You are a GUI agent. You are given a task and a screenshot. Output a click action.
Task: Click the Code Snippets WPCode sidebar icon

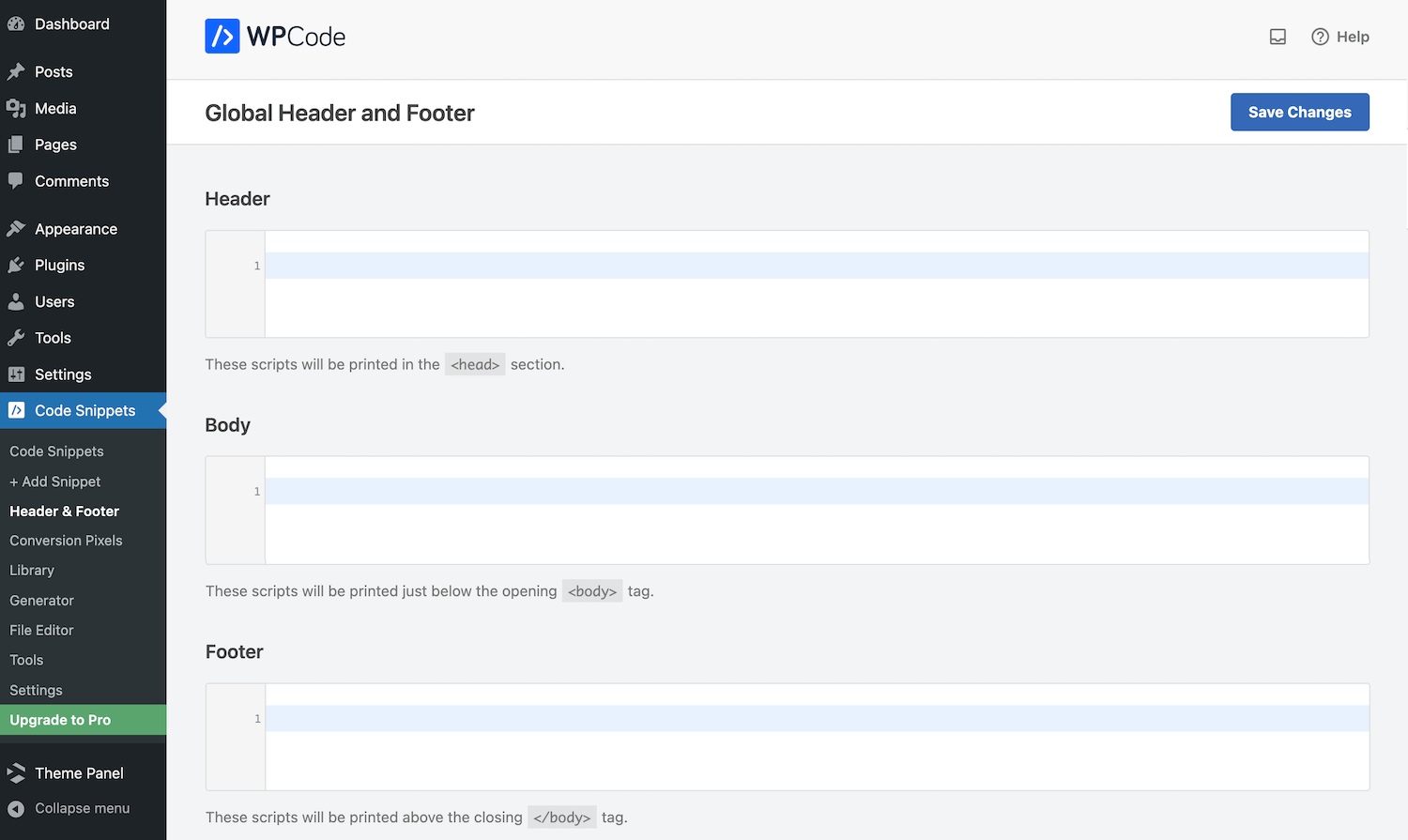[16, 411]
